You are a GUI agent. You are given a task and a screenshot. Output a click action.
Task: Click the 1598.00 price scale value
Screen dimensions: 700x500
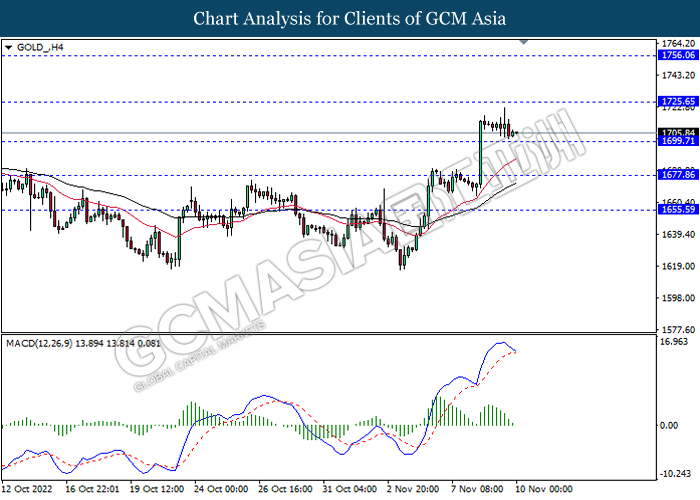(x=678, y=298)
